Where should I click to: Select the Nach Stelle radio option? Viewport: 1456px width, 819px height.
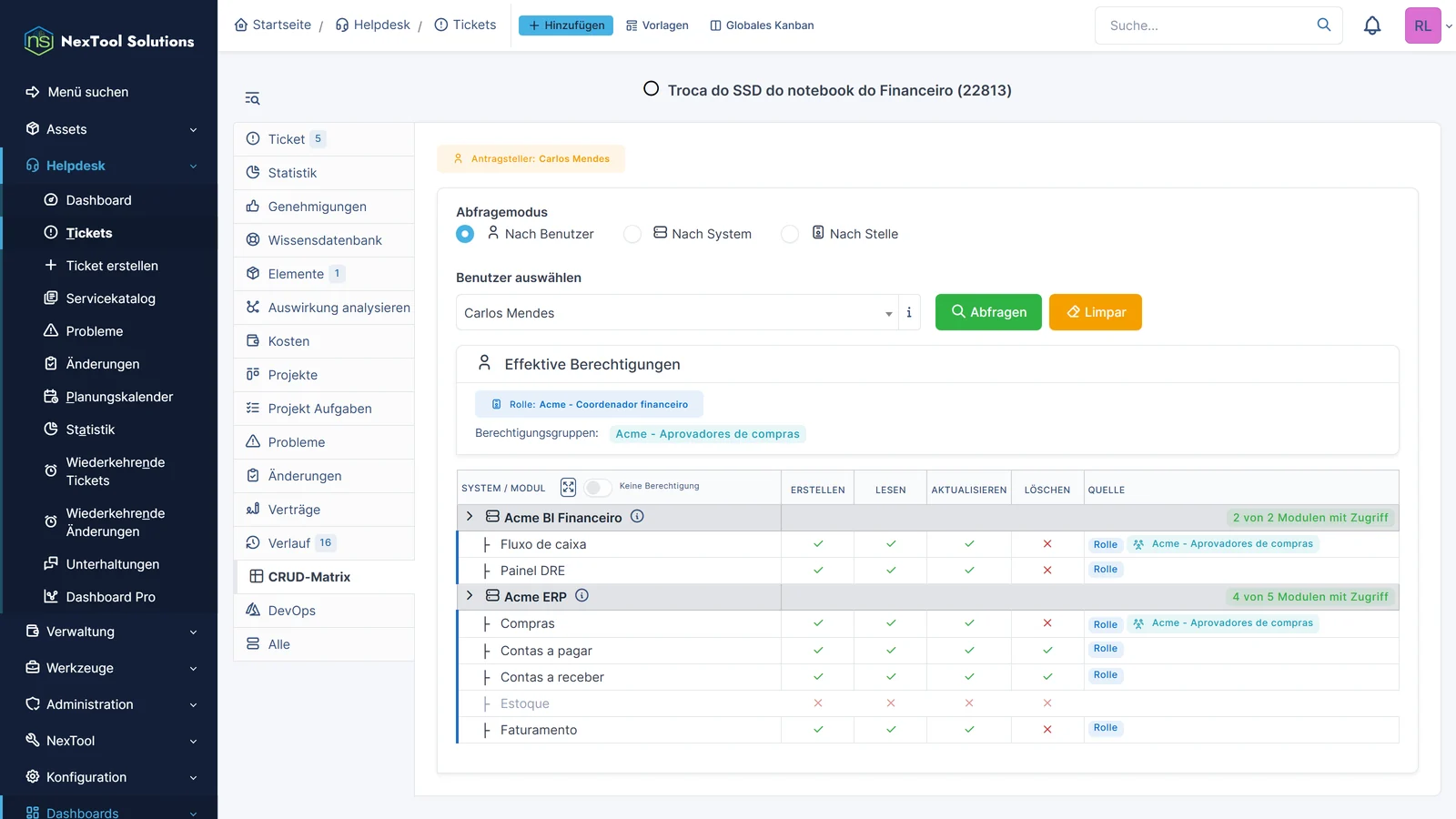pos(790,234)
